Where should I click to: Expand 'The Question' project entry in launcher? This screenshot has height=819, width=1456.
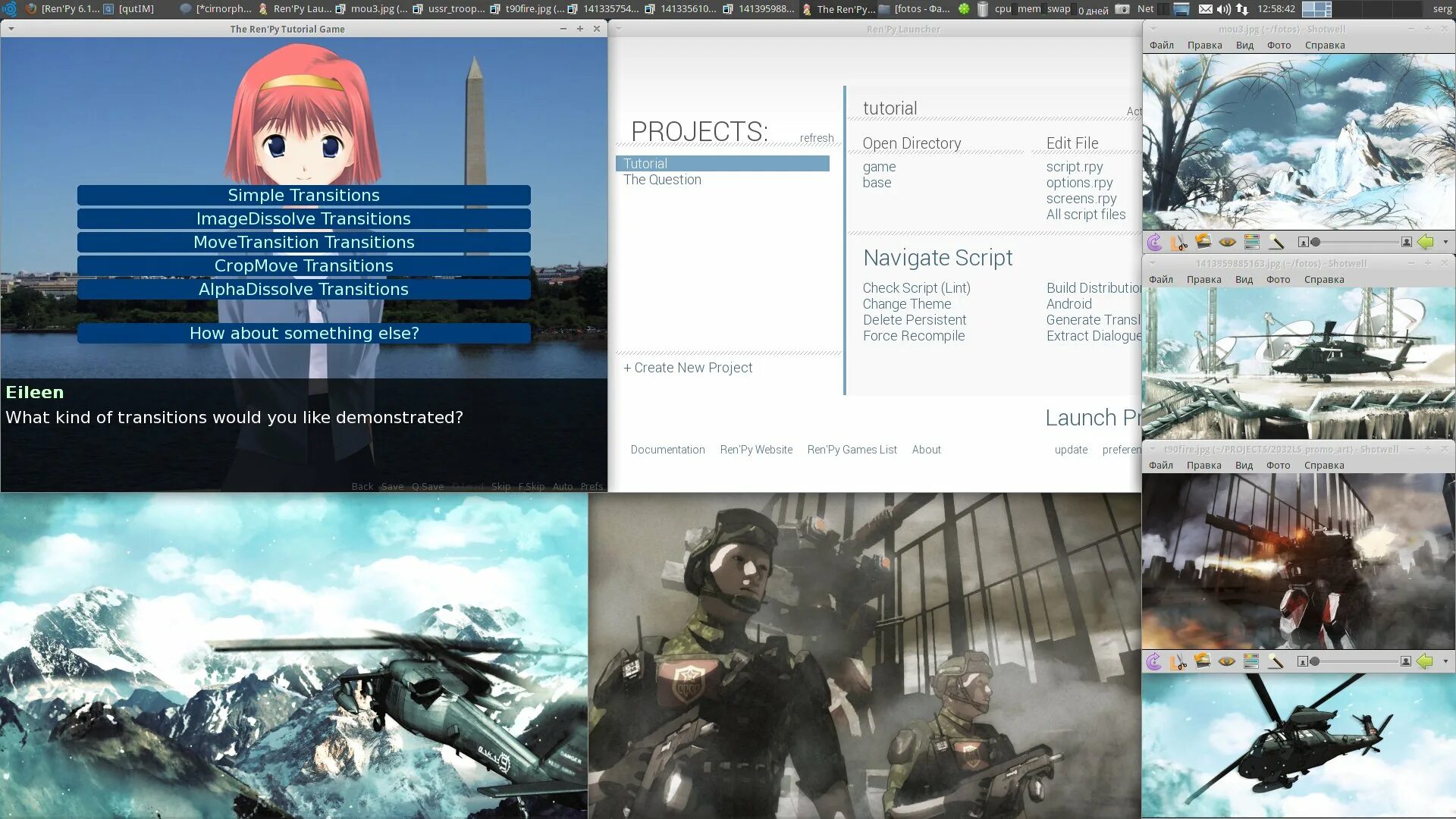662,179
